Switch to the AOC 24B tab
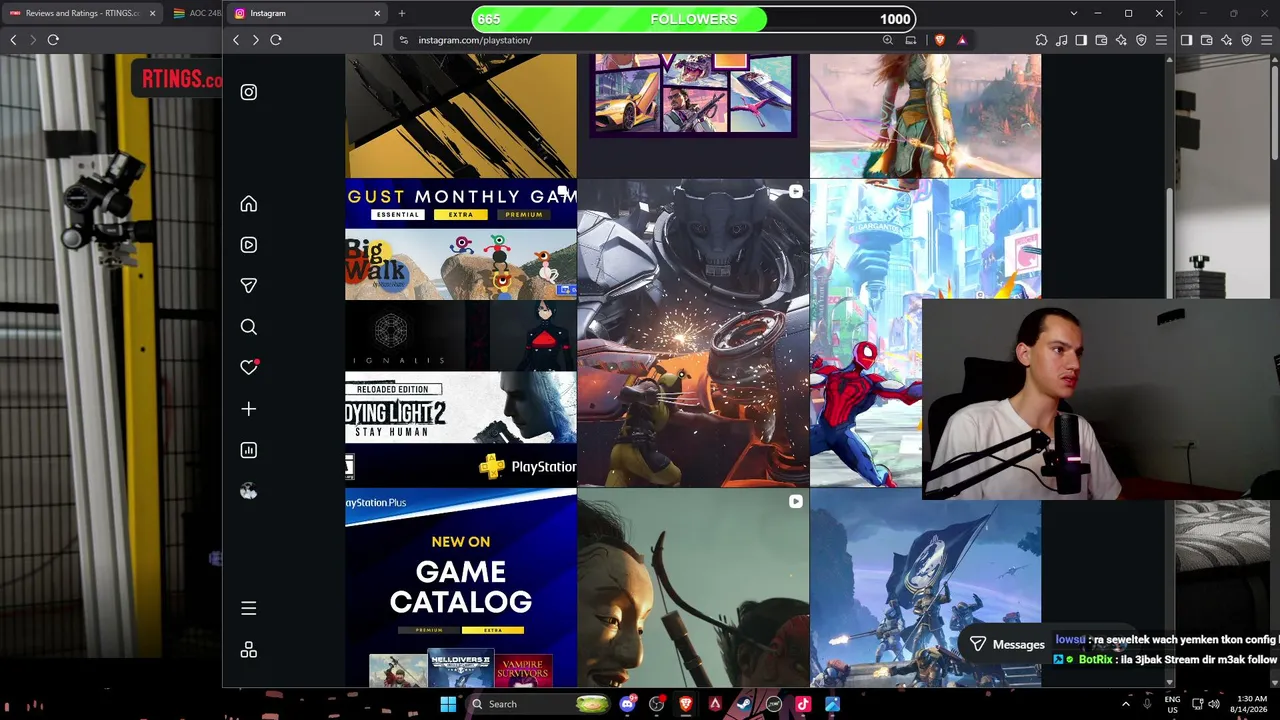This screenshot has width=1280, height=720. tap(195, 13)
